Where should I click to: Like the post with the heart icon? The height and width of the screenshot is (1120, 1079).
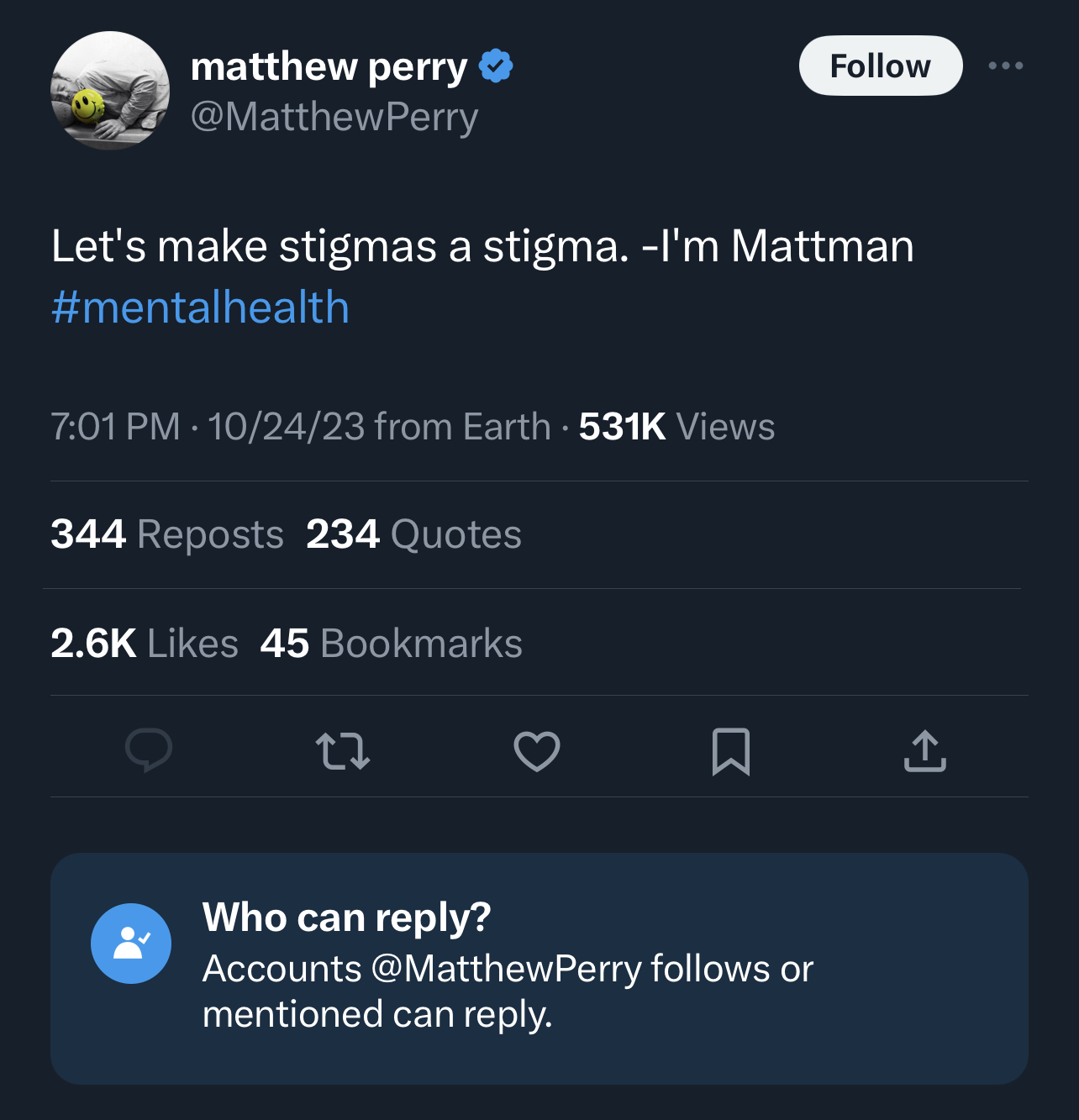tap(537, 751)
